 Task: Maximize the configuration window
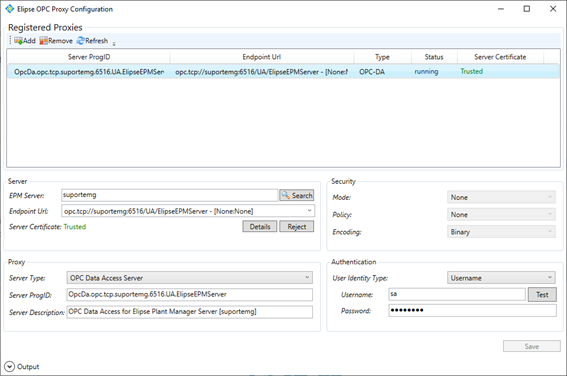tap(527, 9)
